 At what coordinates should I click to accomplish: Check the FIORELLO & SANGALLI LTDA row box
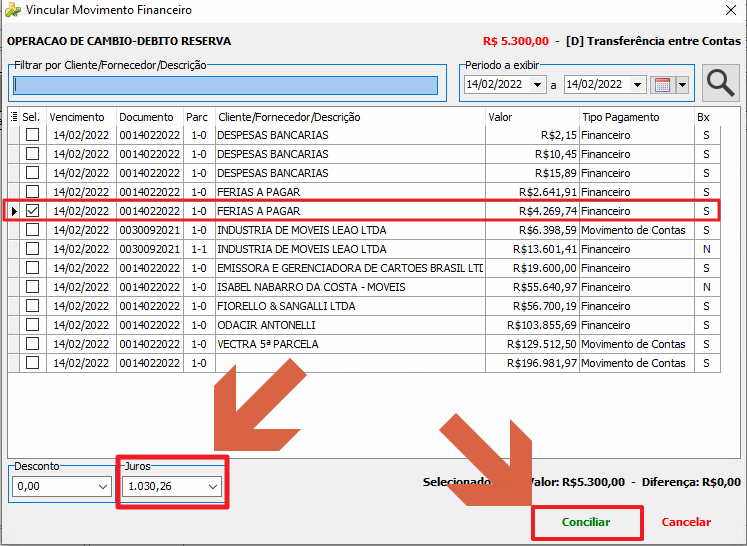pos(32,306)
